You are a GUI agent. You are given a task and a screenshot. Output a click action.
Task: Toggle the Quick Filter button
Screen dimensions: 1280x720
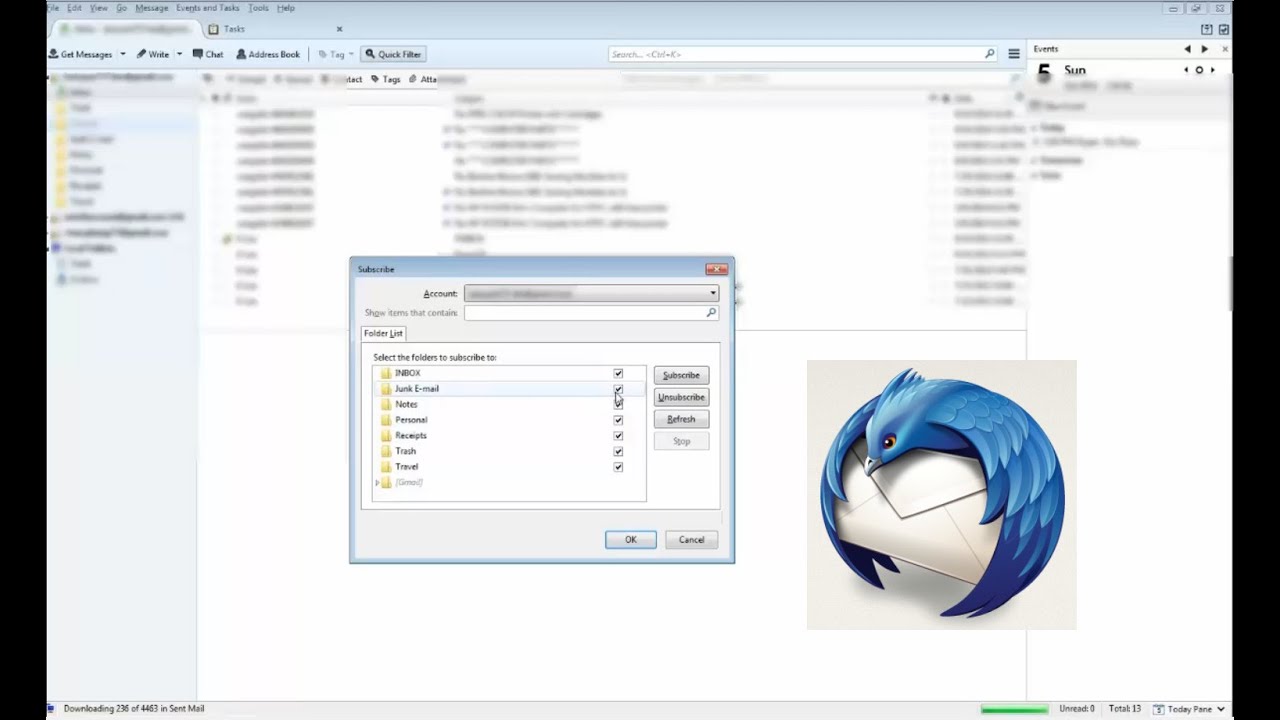point(393,54)
